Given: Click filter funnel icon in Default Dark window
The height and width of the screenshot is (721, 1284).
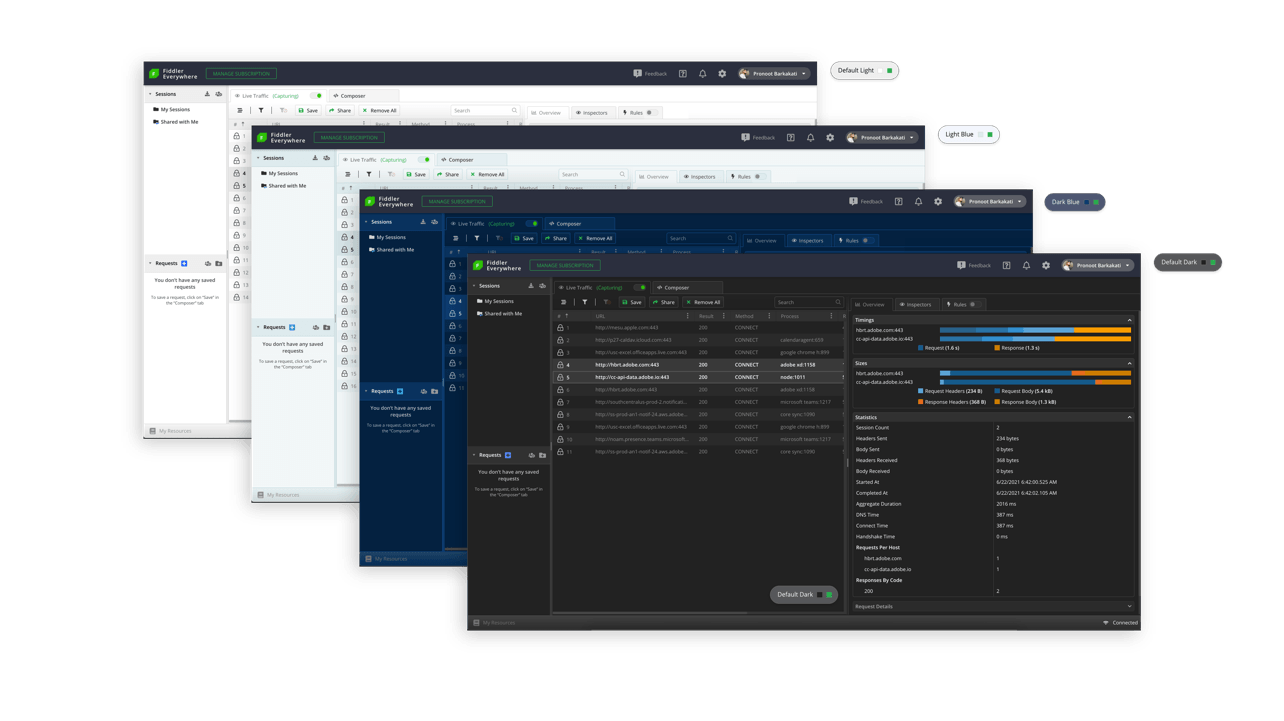Looking at the screenshot, I should tap(585, 302).
